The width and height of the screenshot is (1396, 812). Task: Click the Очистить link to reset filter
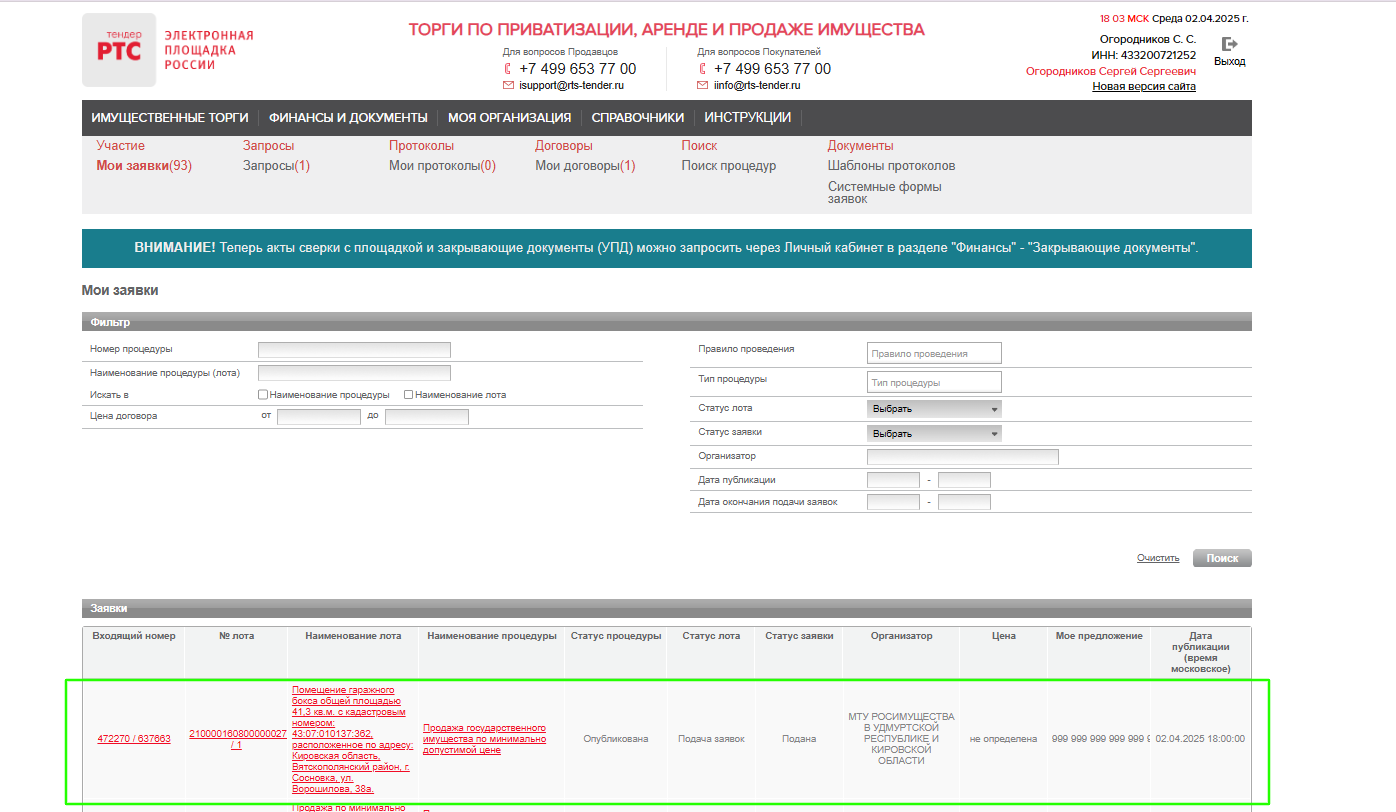click(1158, 558)
